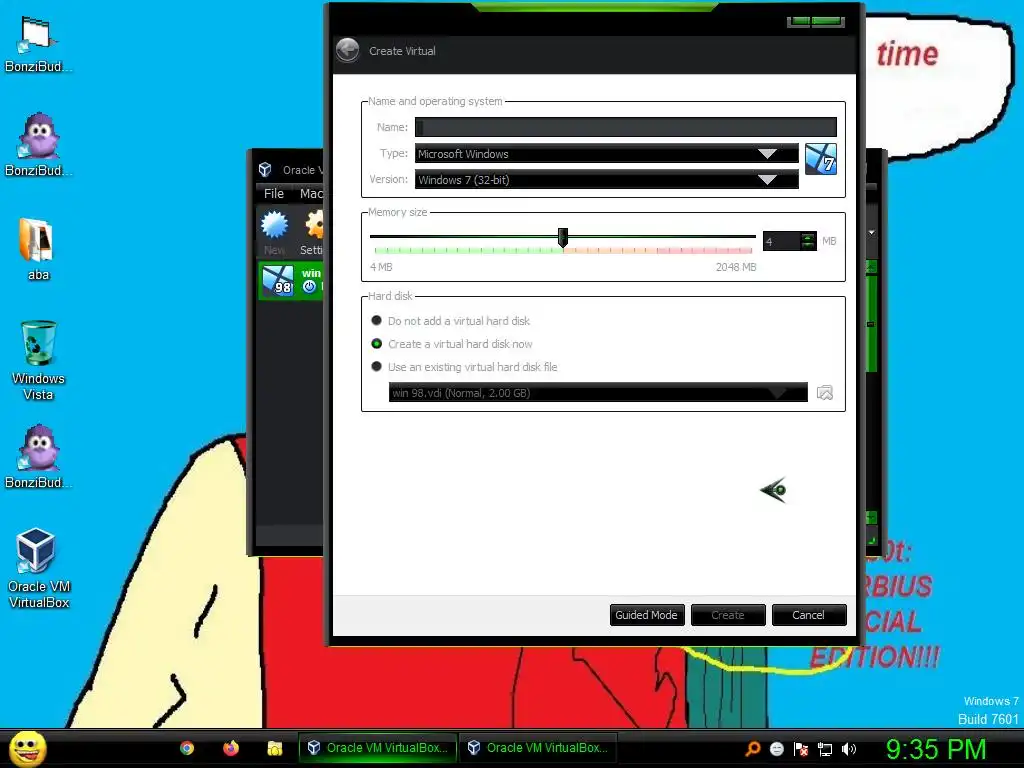Click the volume speaker tray icon
The width and height of the screenshot is (1024, 768).
849,749
